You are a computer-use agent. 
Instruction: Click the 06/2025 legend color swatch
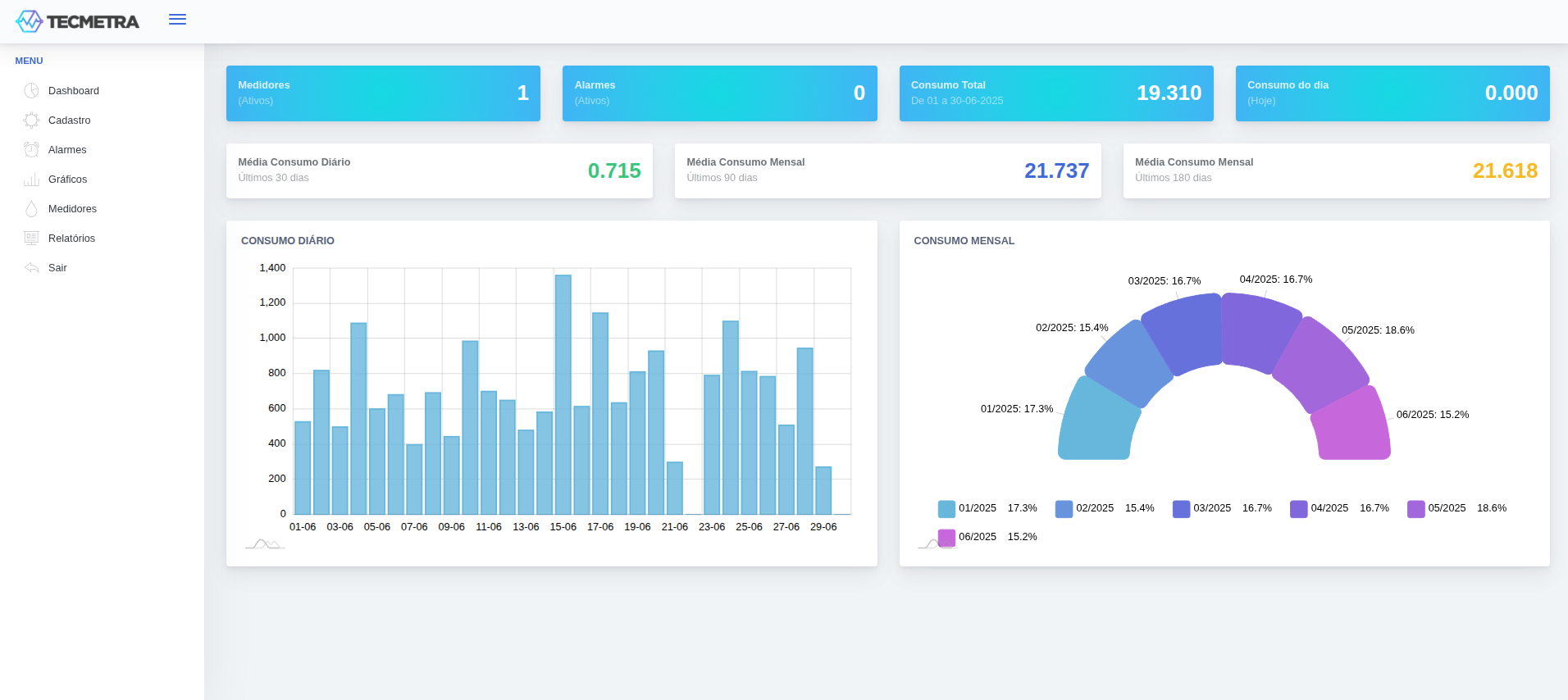946,538
